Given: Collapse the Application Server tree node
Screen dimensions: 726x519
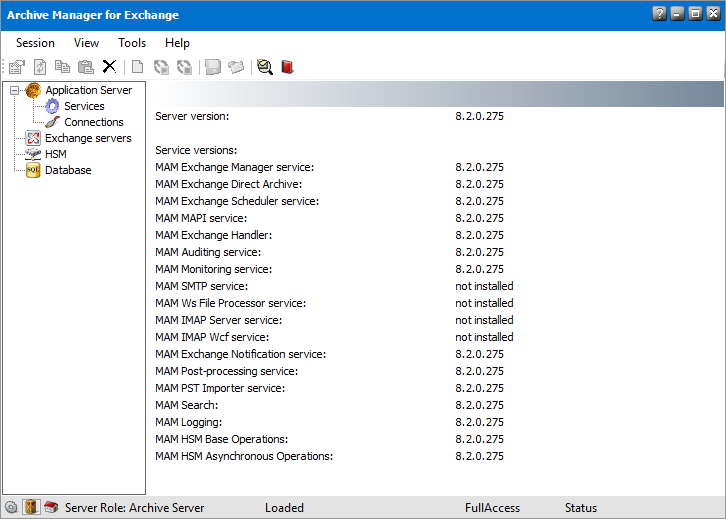Looking at the screenshot, I should (x=14, y=90).
